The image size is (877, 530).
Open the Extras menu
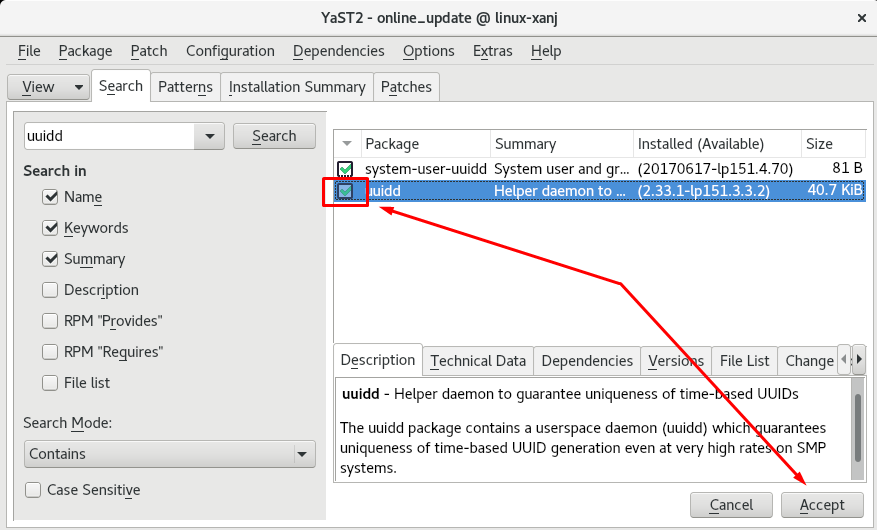(x=492, y=51)
